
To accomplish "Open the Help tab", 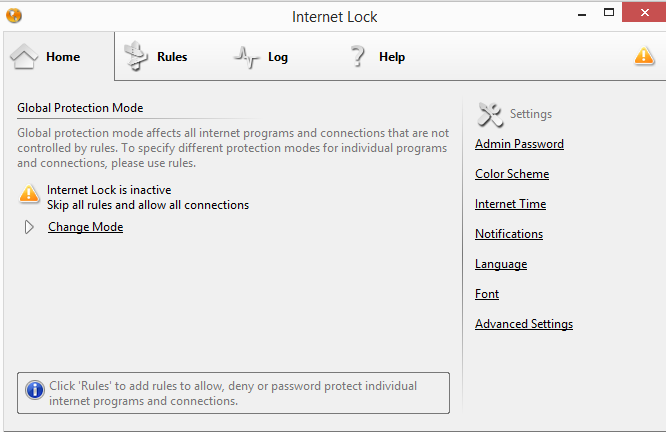I will click(x=391, y=57).
